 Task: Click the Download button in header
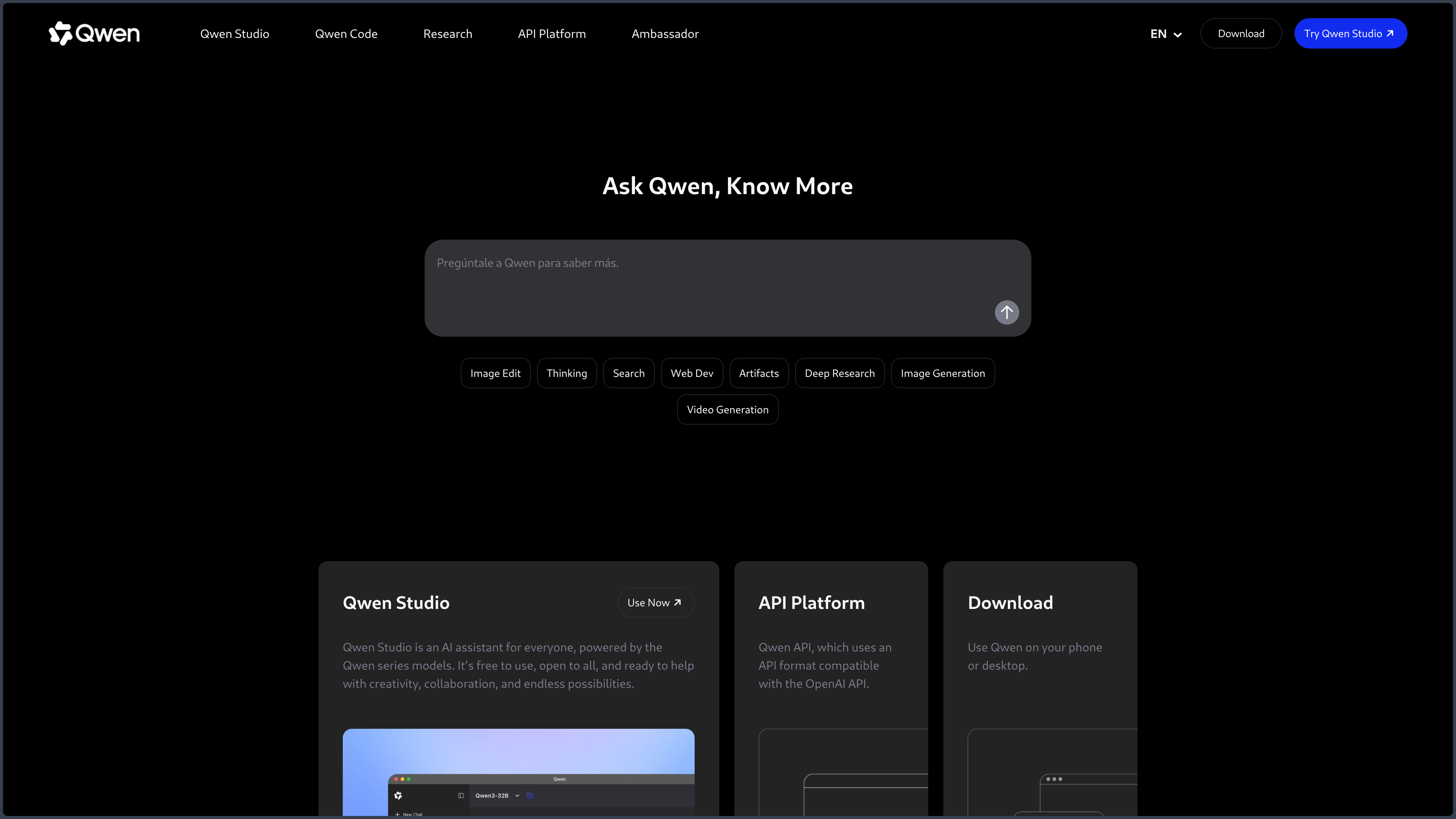pyautogui.click(x=1241, y=33)
